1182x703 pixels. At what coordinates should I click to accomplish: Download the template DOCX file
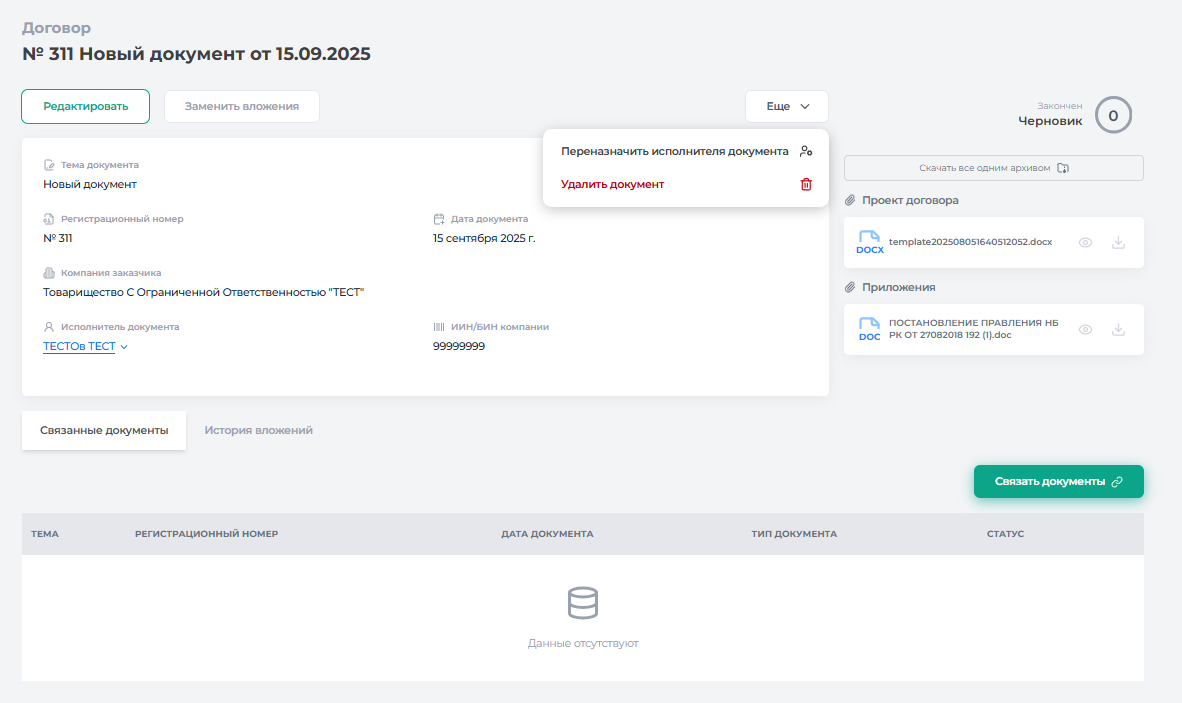click(1118, 243)
